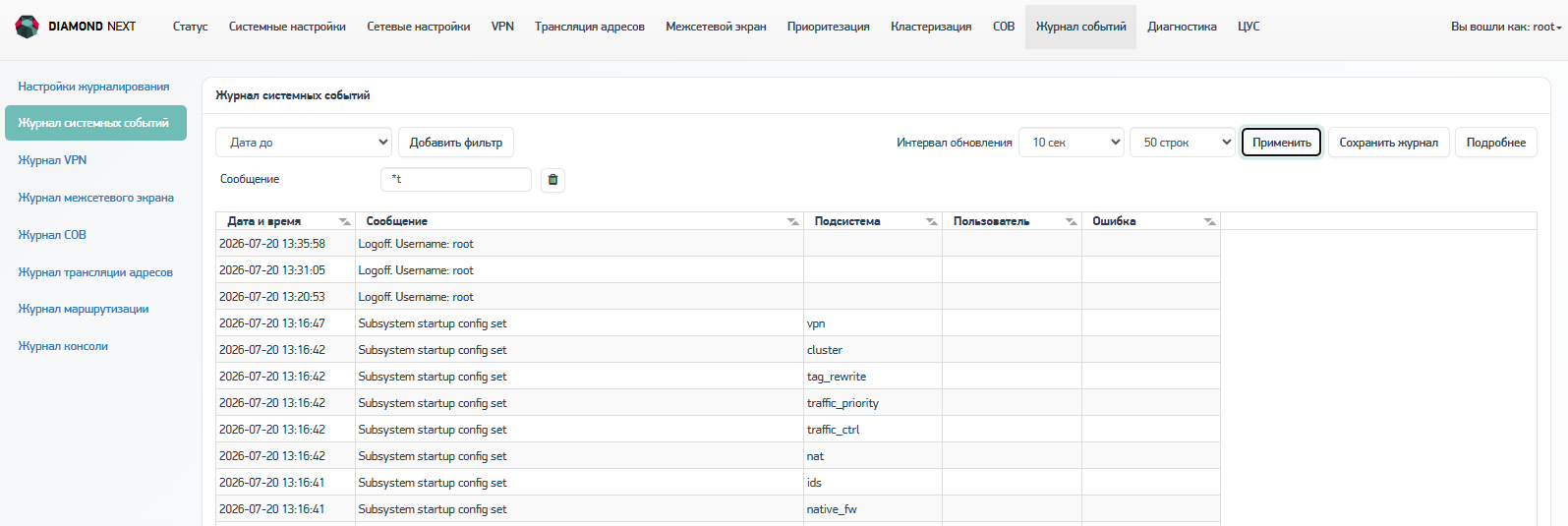Click sort icon in Пользователь column header
Image resolution: width=1568 pixels, height=526 pixels.
1071,221
